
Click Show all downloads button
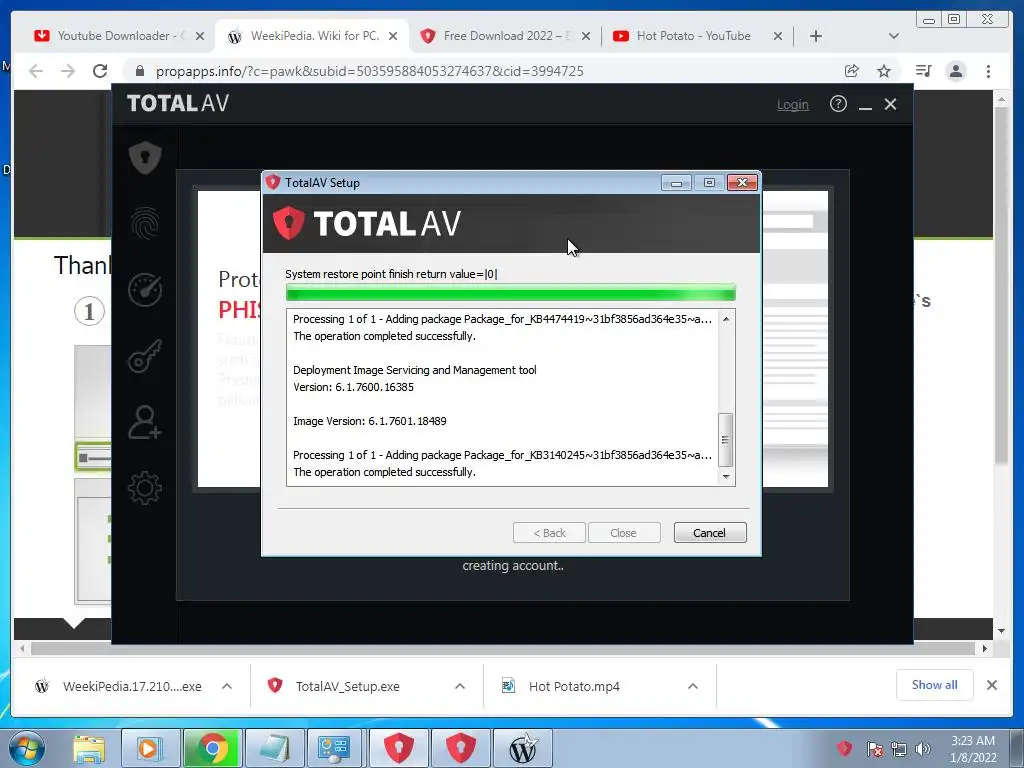point(935,685)
